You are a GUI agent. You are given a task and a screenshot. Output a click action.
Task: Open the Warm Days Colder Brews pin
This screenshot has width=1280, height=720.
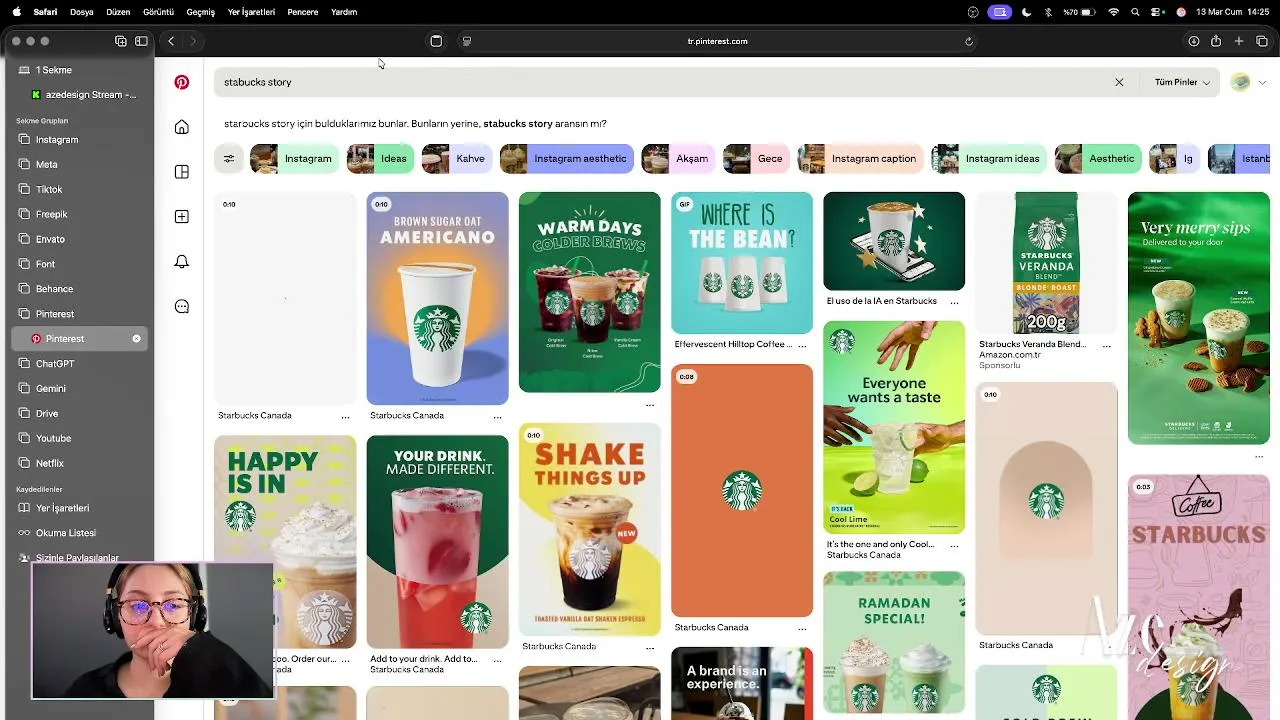click(x=590, y=293)
